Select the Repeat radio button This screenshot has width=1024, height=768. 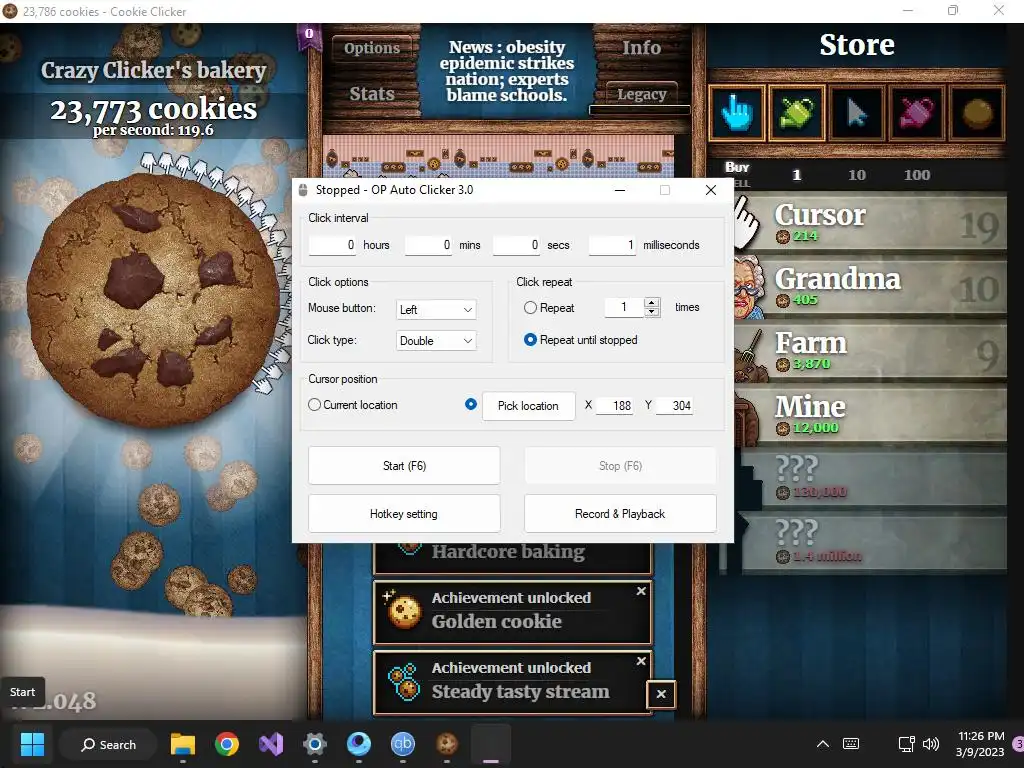pyautogui.click(x=530, y=308)
